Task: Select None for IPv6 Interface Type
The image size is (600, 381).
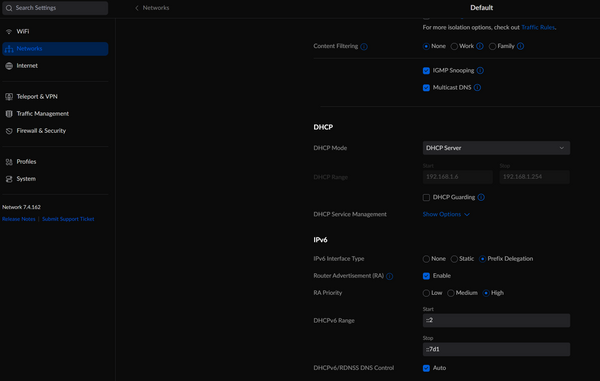Action: [x=426, y=259]
